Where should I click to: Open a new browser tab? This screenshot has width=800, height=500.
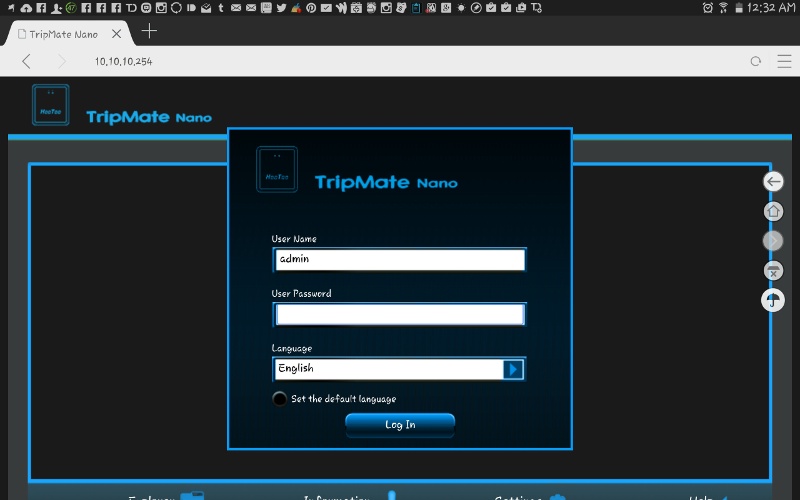pos(149,31)
